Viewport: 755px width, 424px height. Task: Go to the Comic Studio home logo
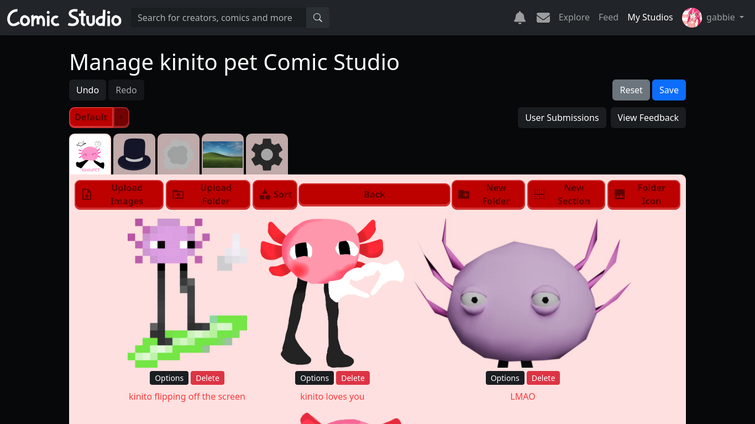[64, 18]
